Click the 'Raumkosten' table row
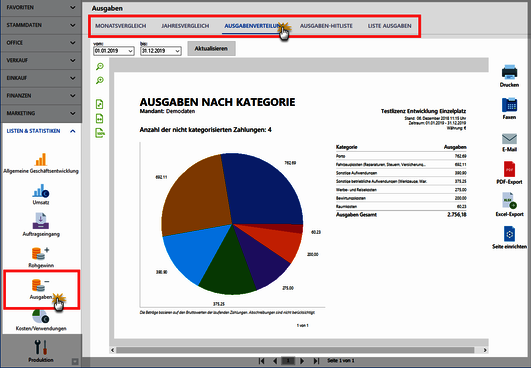Viewport: 531px width, 368px height. 401,207
